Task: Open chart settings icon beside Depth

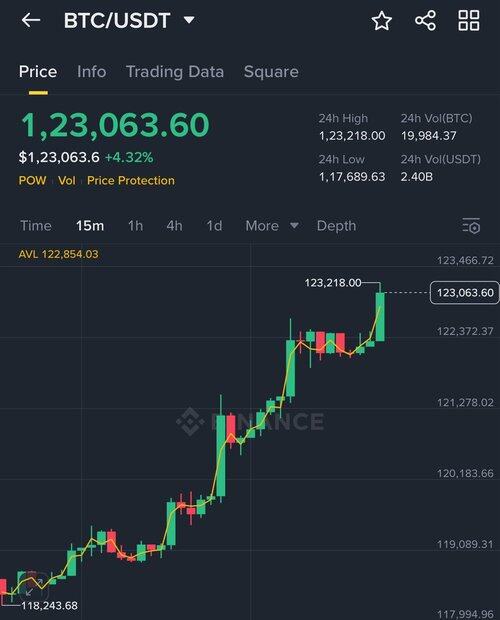Action: pyautogui.click(x=471, y=226)
